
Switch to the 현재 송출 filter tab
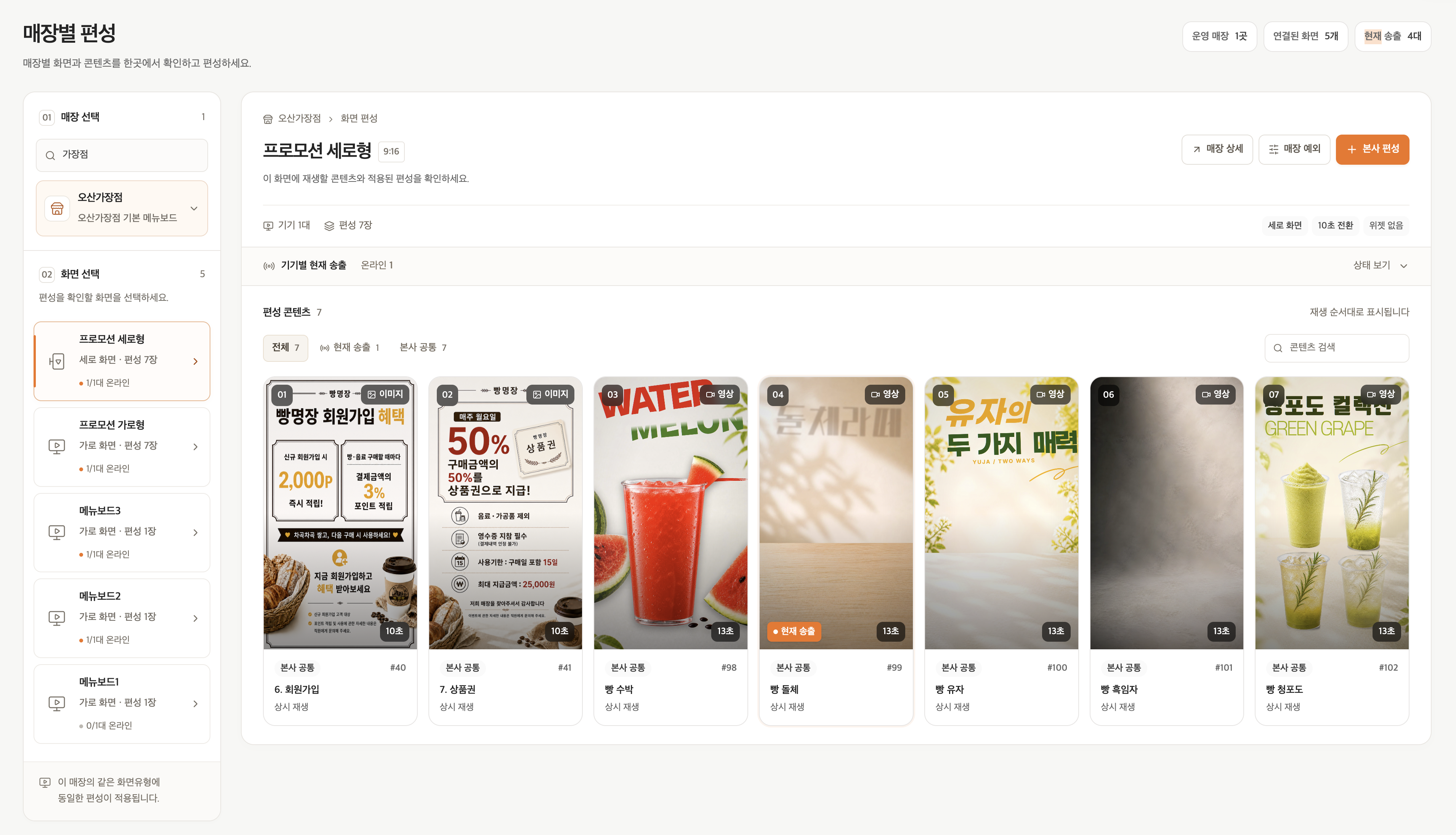(x=350, y=347)
